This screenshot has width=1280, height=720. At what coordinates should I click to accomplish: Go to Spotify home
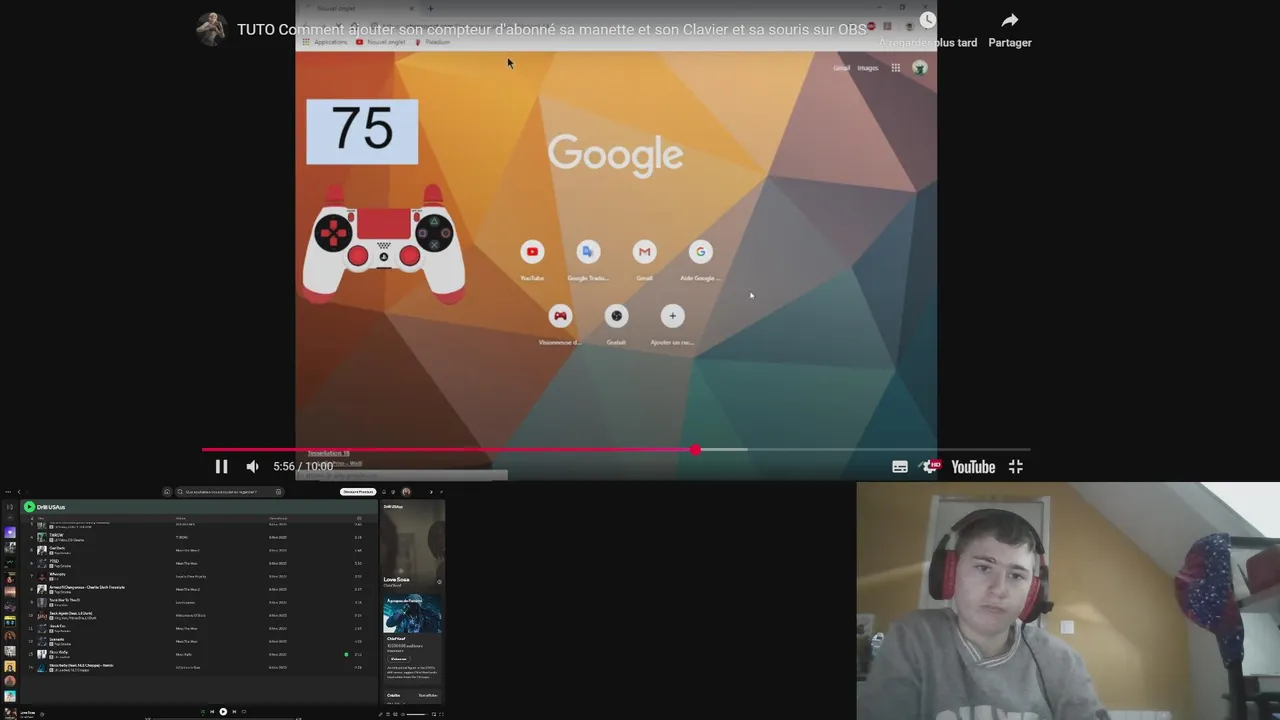[167, 492]
